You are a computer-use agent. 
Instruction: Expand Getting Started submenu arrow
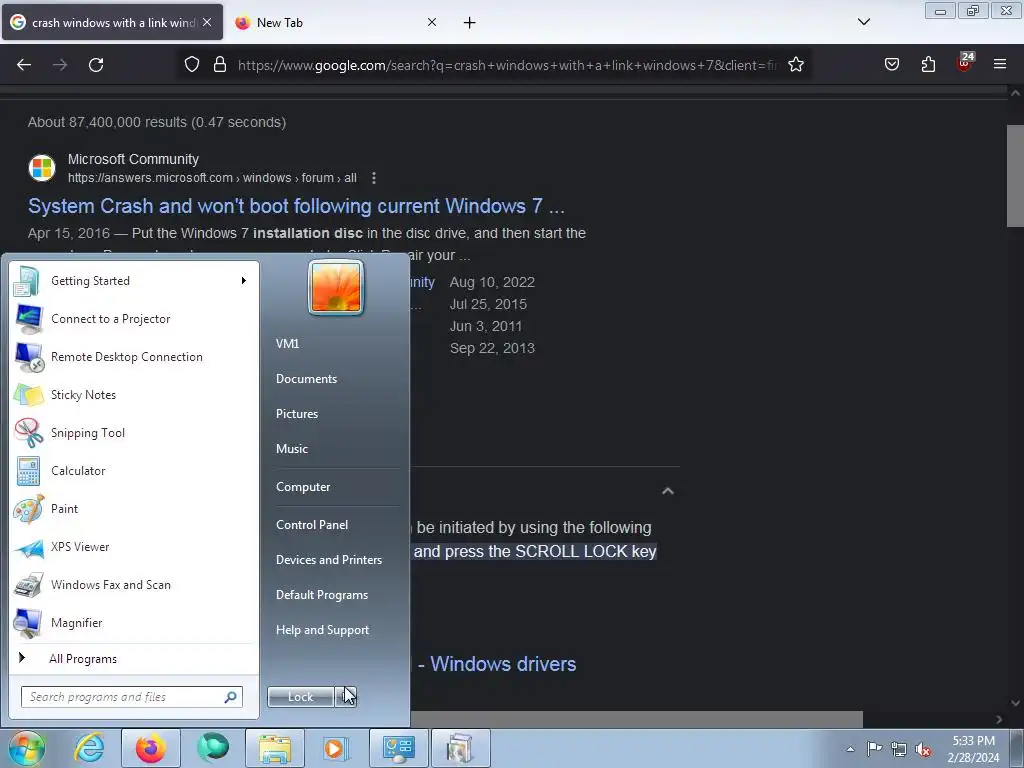click(x=244, y=281)
